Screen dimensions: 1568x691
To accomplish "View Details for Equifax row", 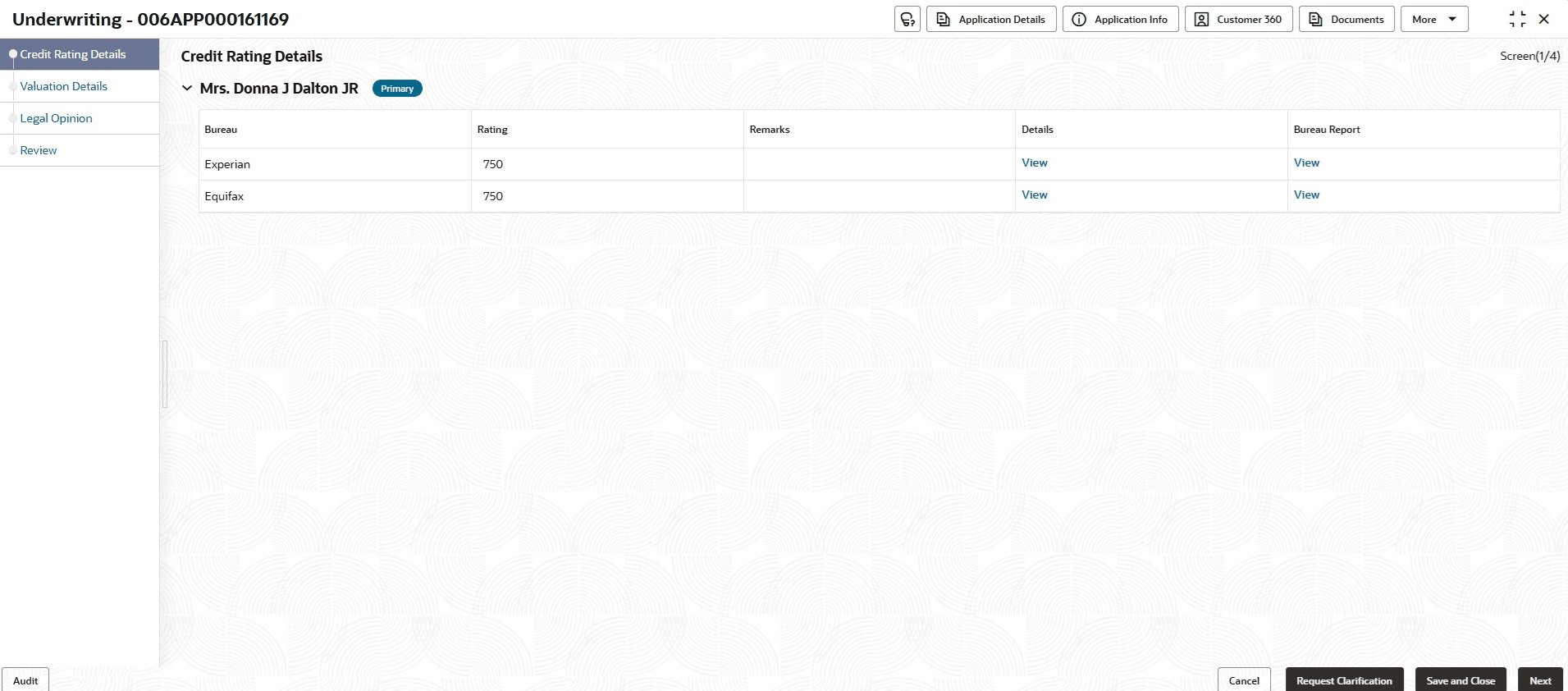I will pos(1035,194).
